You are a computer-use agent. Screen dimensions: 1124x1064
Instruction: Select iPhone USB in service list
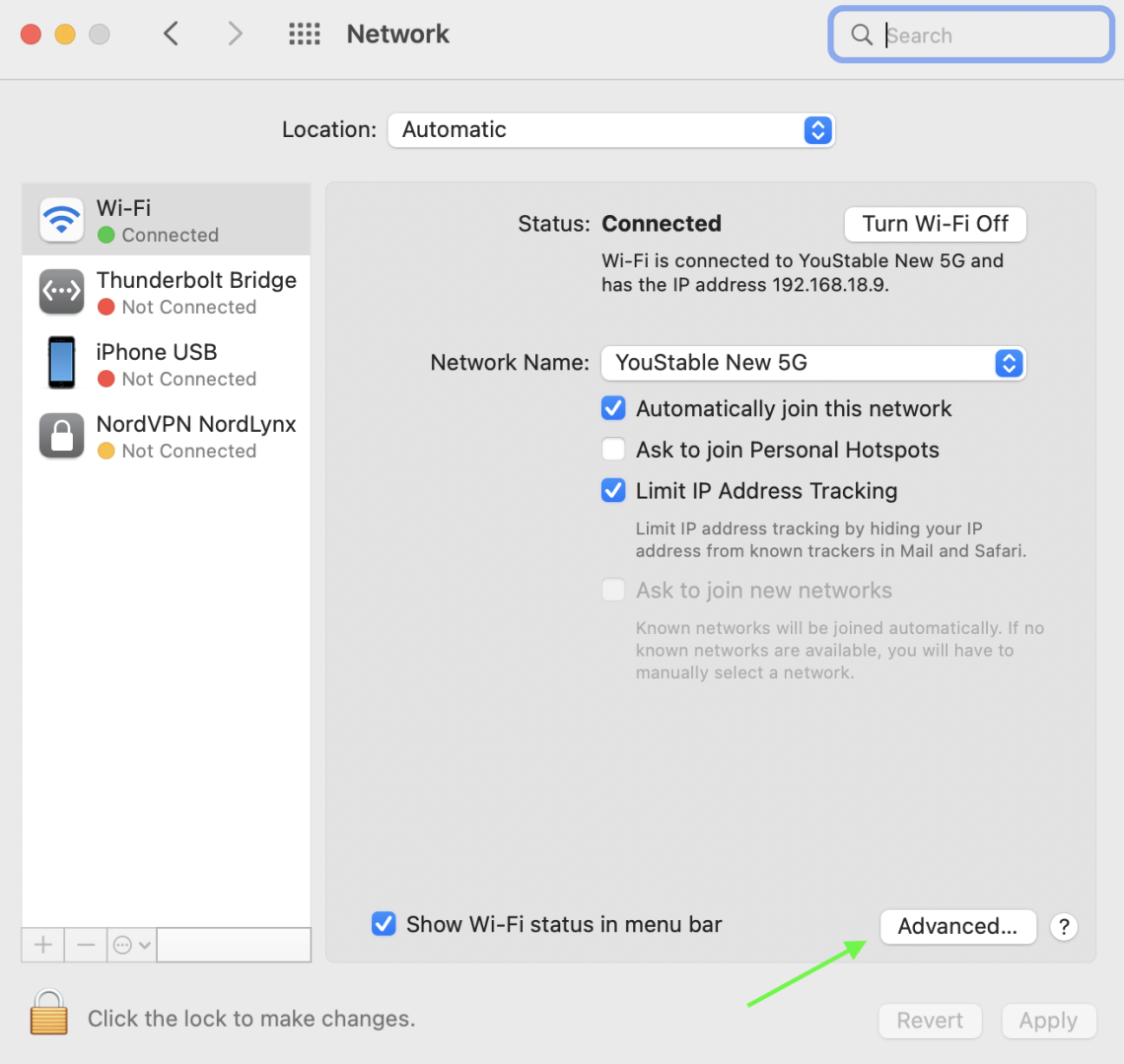(167, 364)
